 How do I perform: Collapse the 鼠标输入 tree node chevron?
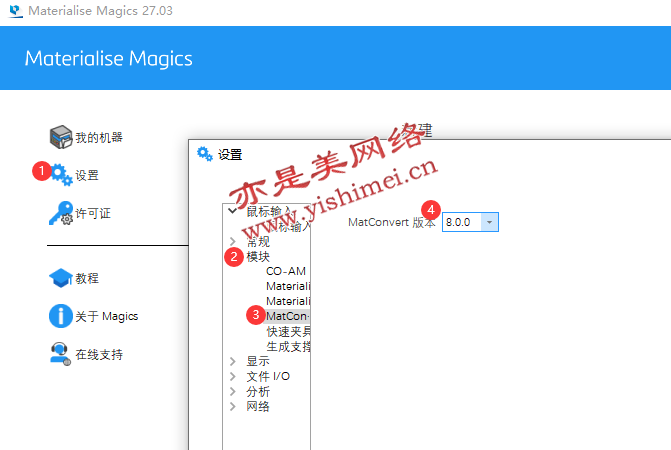(232, 210)
